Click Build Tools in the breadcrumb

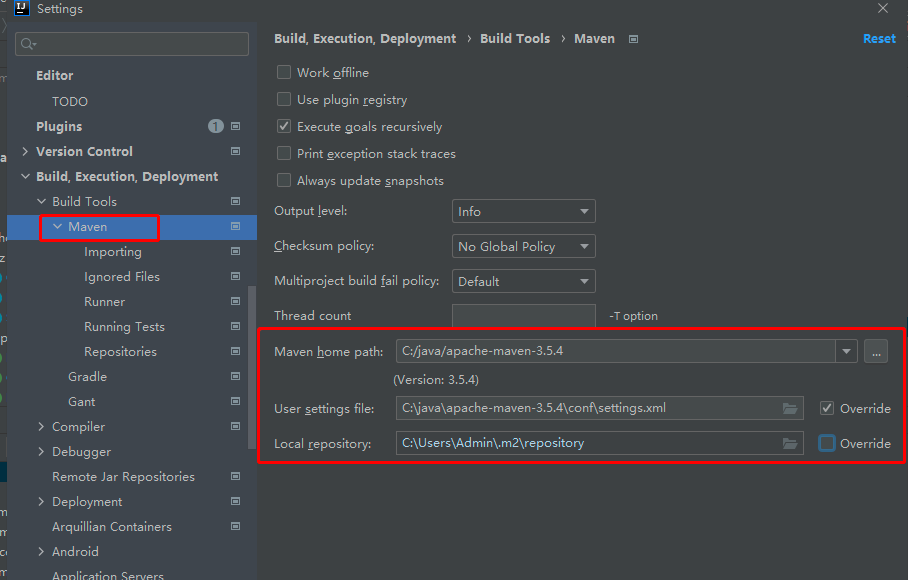(x=515, y=39)
